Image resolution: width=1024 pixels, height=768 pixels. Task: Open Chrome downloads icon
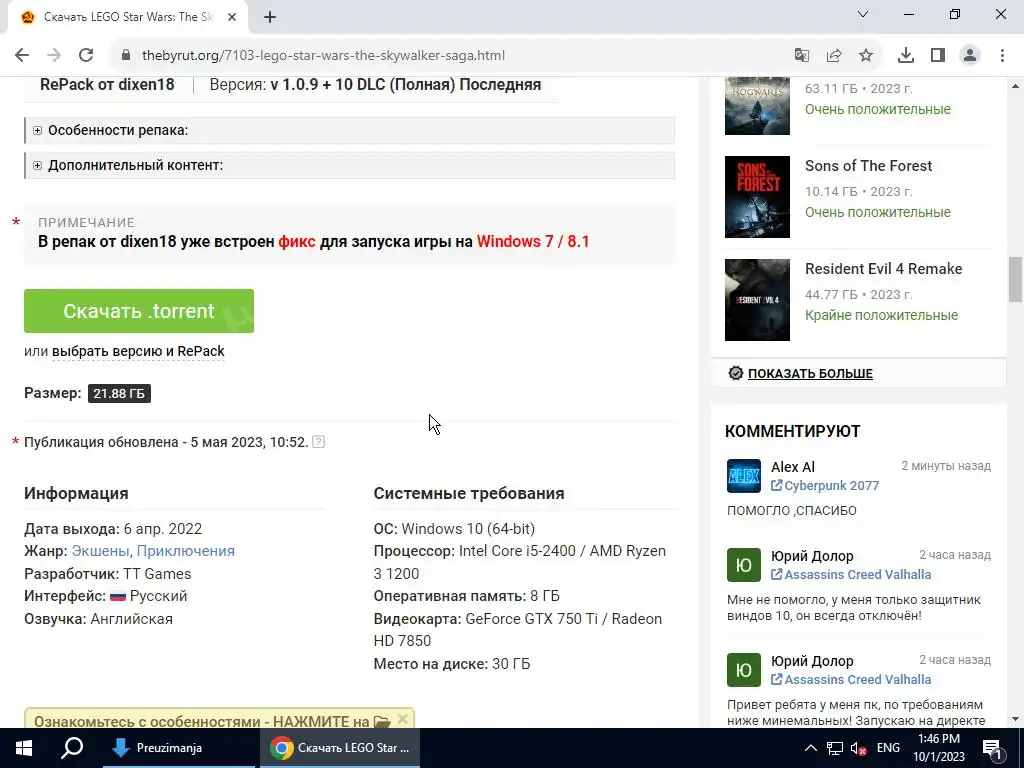pos(906,56)
